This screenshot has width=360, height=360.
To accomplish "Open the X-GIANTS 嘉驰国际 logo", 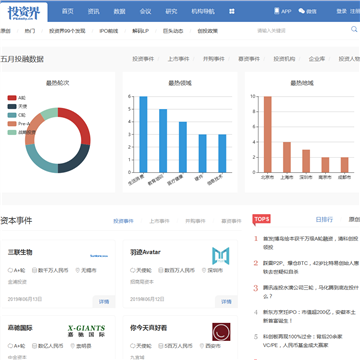I will coord(86,331).
